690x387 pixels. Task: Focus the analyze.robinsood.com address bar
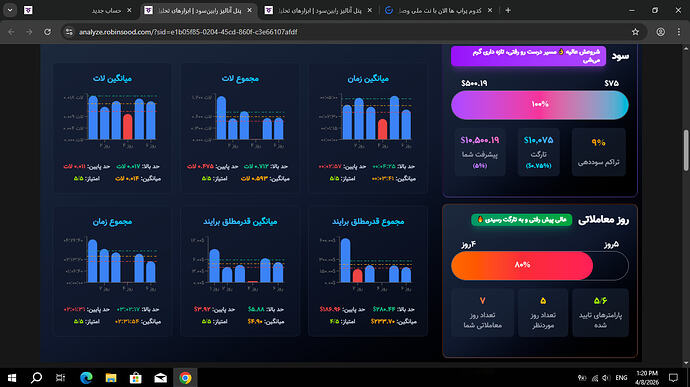click(352, 32)
